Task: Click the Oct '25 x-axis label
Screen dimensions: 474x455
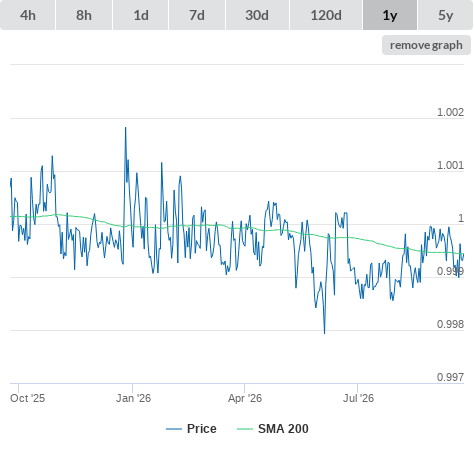Action: (27, 398)
